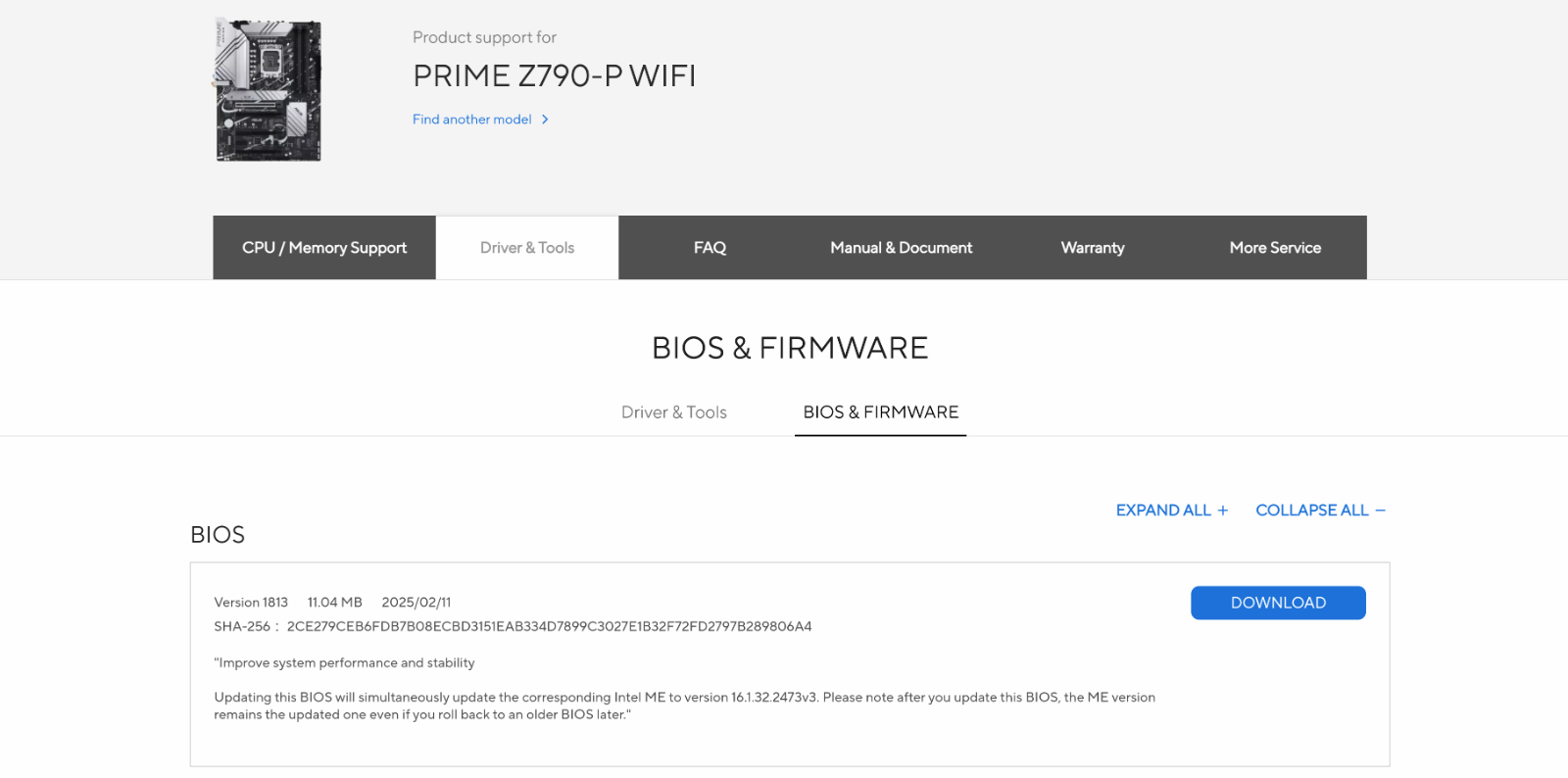1568x778 pixels.
Task: Open the More Service tab
Action: click(x=1275, y=248)
